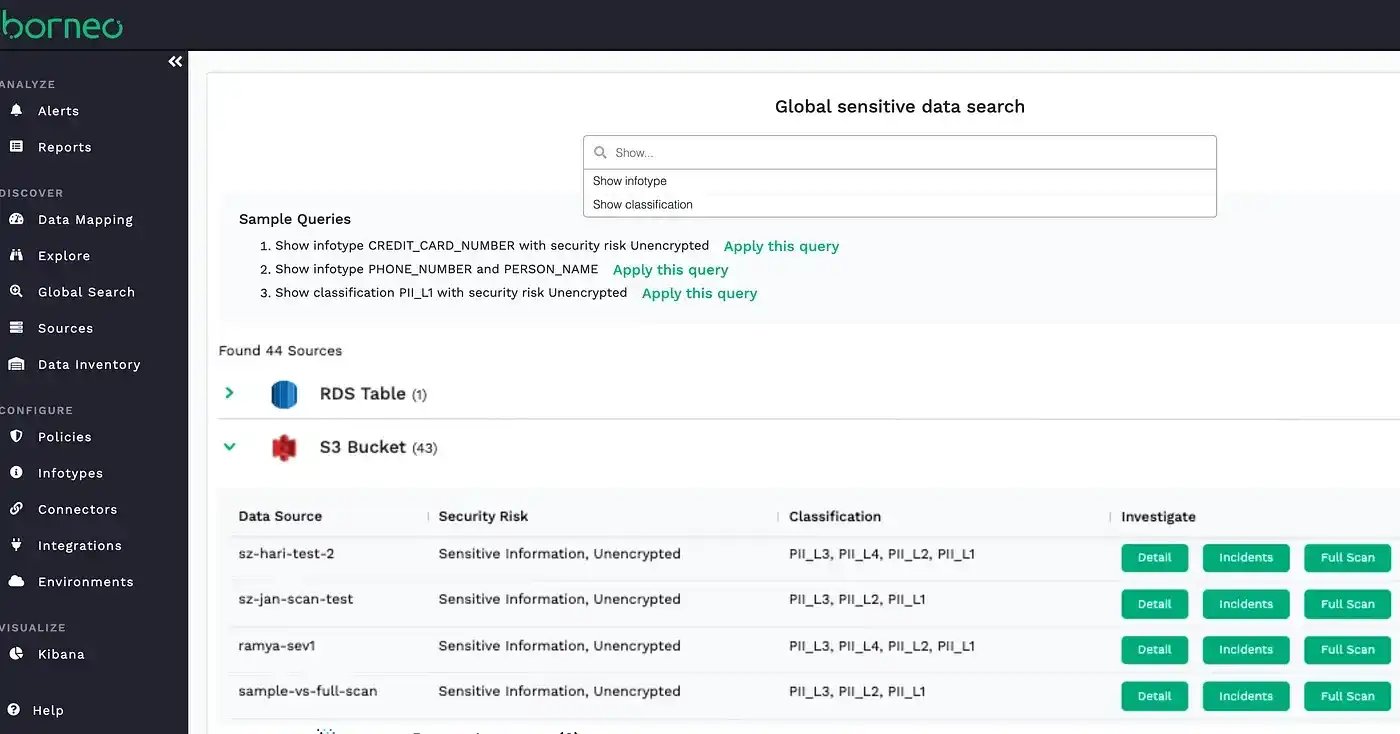Click the Help question mark icon

13,710
